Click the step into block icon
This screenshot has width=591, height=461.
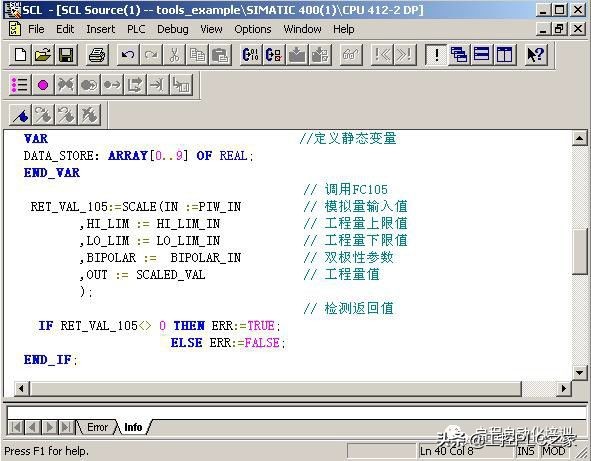click(181, 85)
